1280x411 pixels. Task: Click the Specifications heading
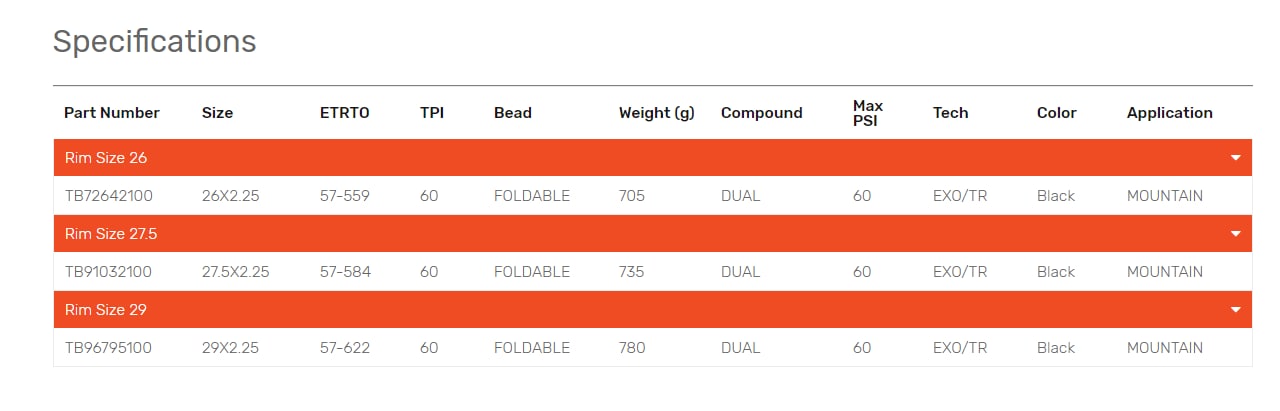tap(154, 41)
